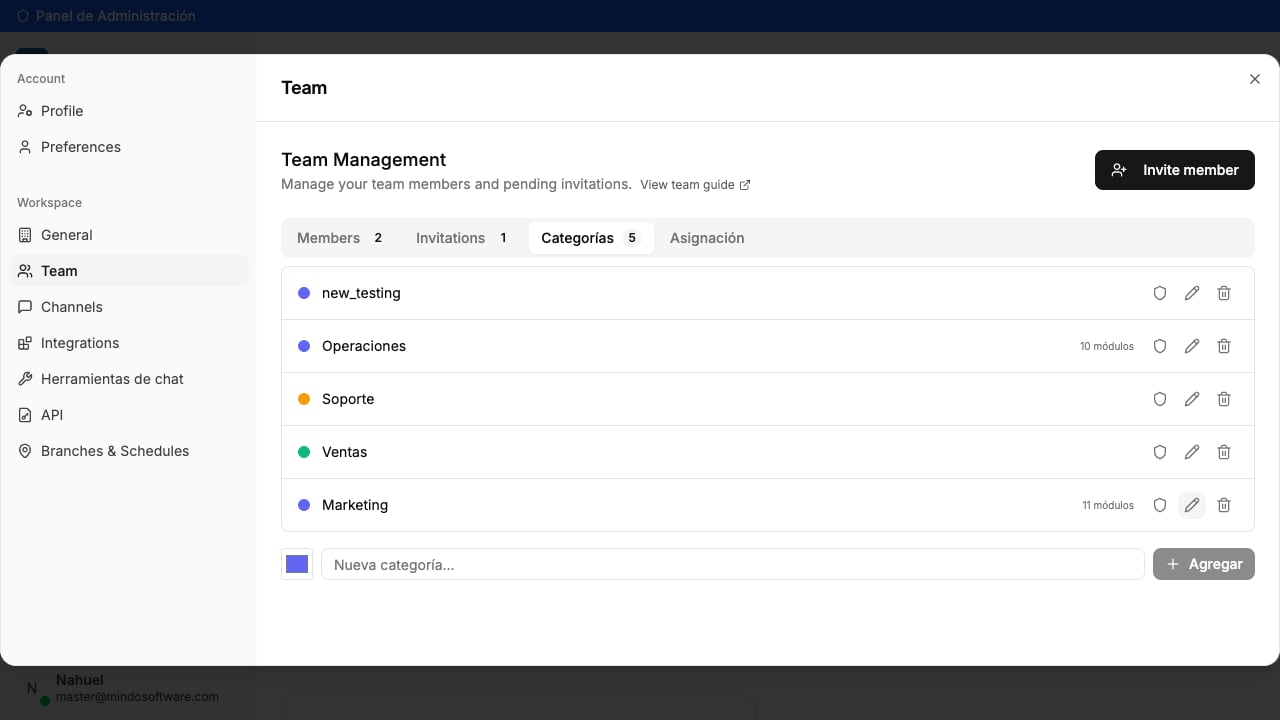Viewport: 1280px width, 720px height.
Task: Delete the Soporte category
Action: (1224, 399)
